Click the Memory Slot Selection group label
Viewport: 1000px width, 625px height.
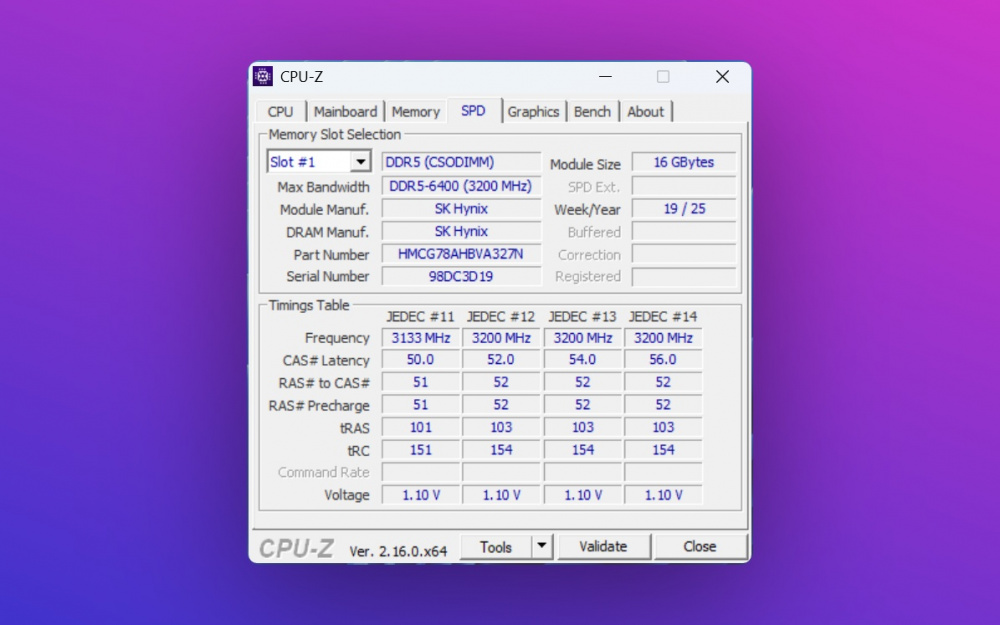[335, 135]
